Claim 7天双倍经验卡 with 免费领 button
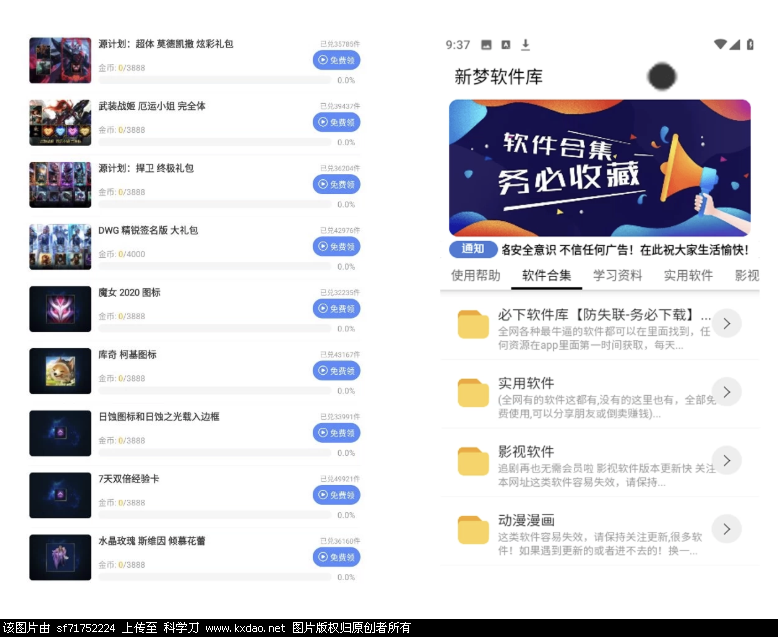Viewport: 778px width, 637px height. pos(336,495)
